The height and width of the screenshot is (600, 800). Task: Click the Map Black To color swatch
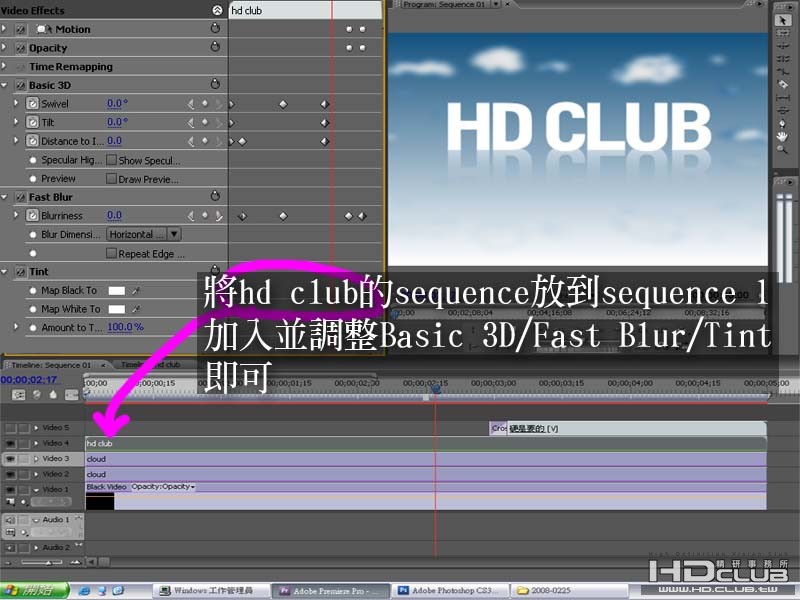pos(116,290)
